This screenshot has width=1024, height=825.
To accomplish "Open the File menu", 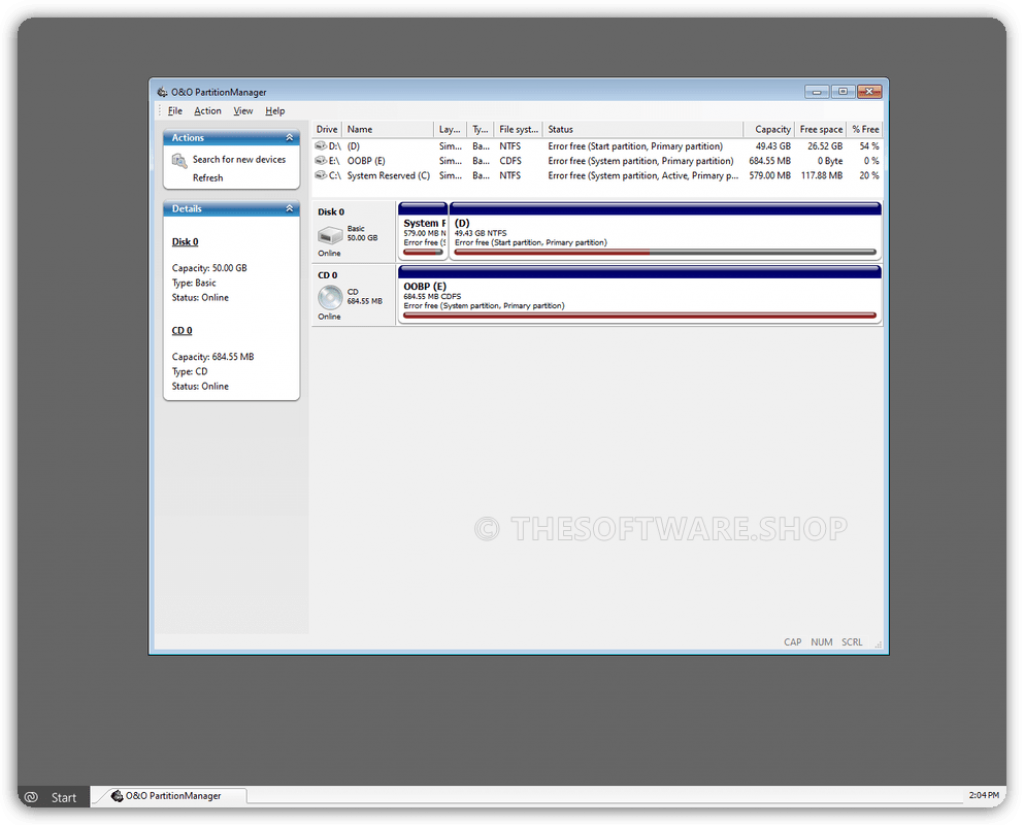I will point(175,111).
